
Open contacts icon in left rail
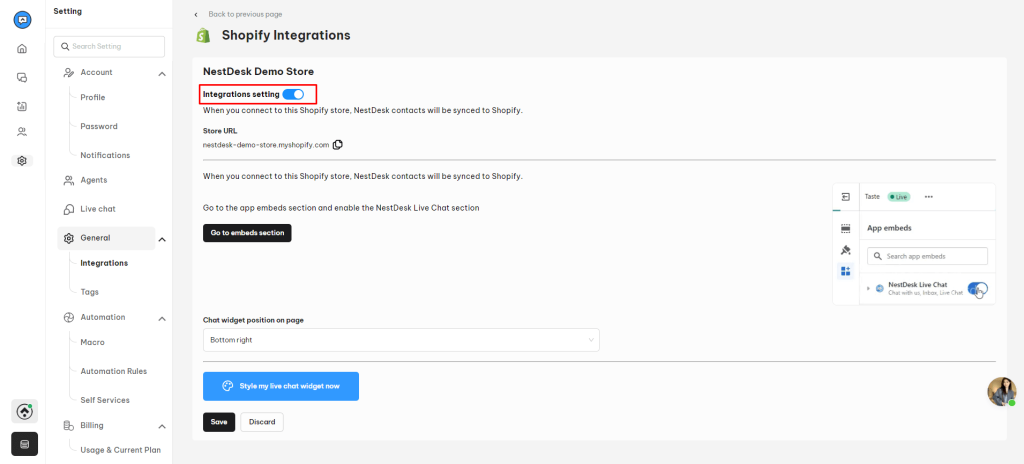tap(22, 132)
